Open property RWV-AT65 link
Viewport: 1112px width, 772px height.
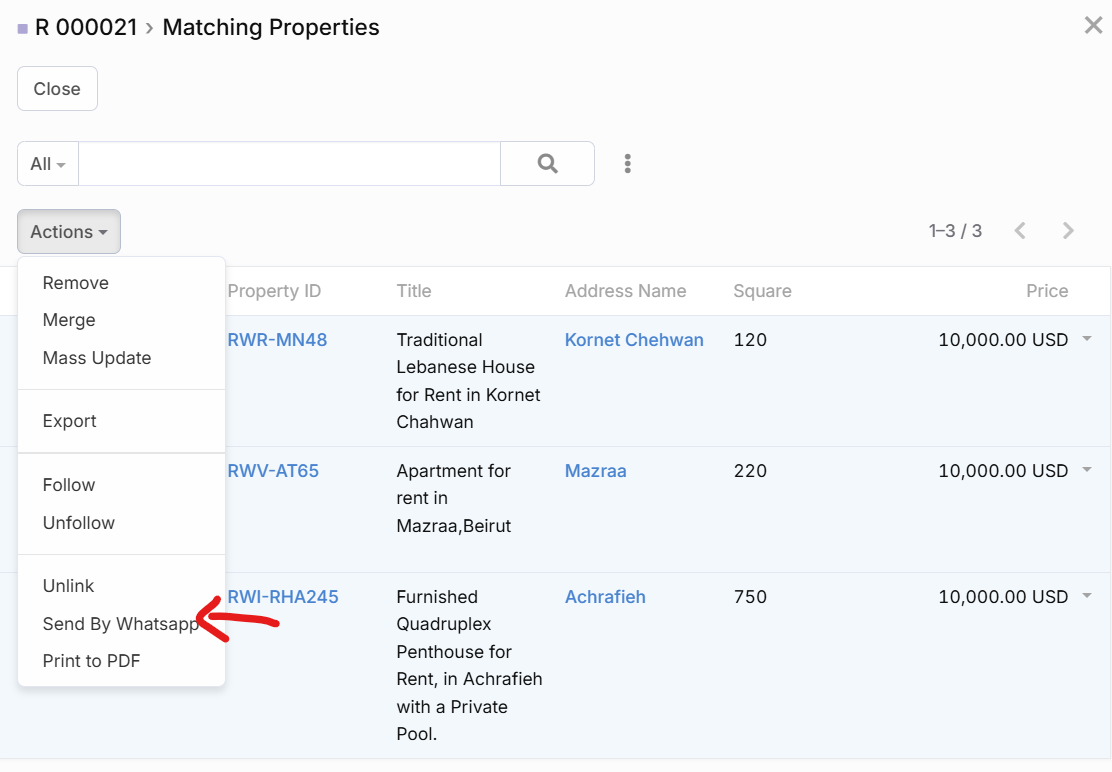(x=273, y=471)
